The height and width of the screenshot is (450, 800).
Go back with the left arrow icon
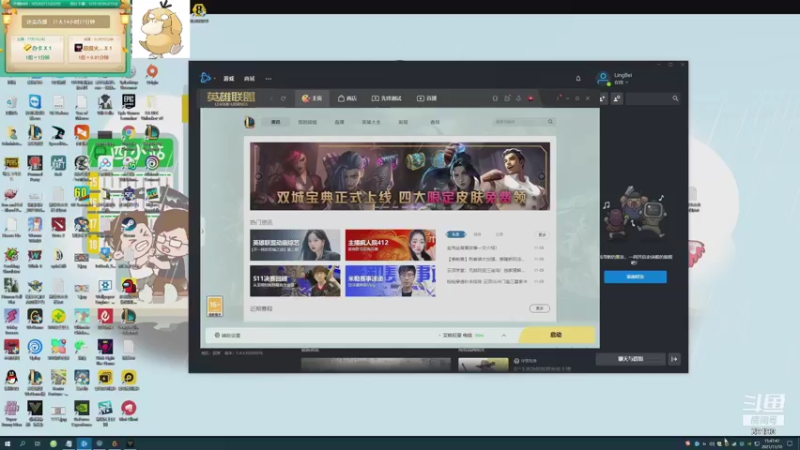tap(271, 98)
